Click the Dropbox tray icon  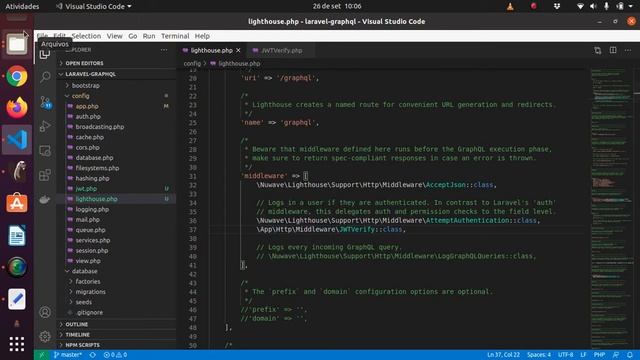(x=557, y=6)
